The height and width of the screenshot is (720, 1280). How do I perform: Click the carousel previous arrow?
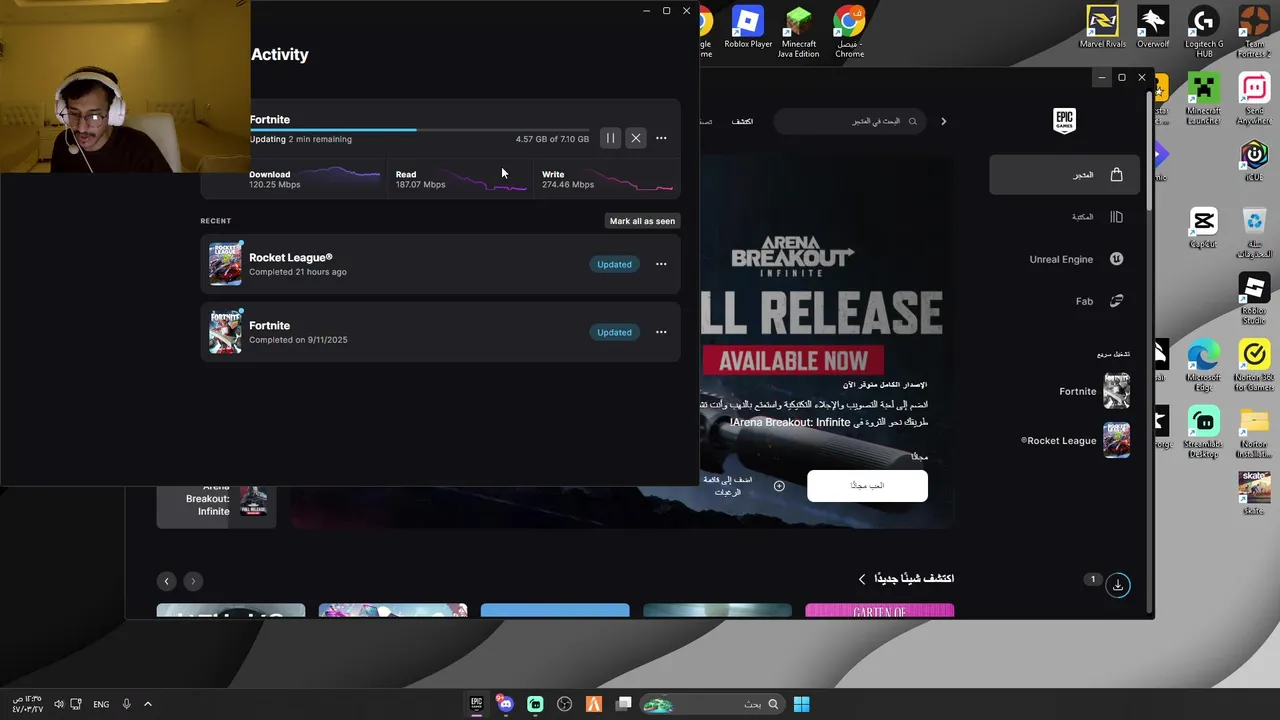pyautogui.click(x=167, y=581)
